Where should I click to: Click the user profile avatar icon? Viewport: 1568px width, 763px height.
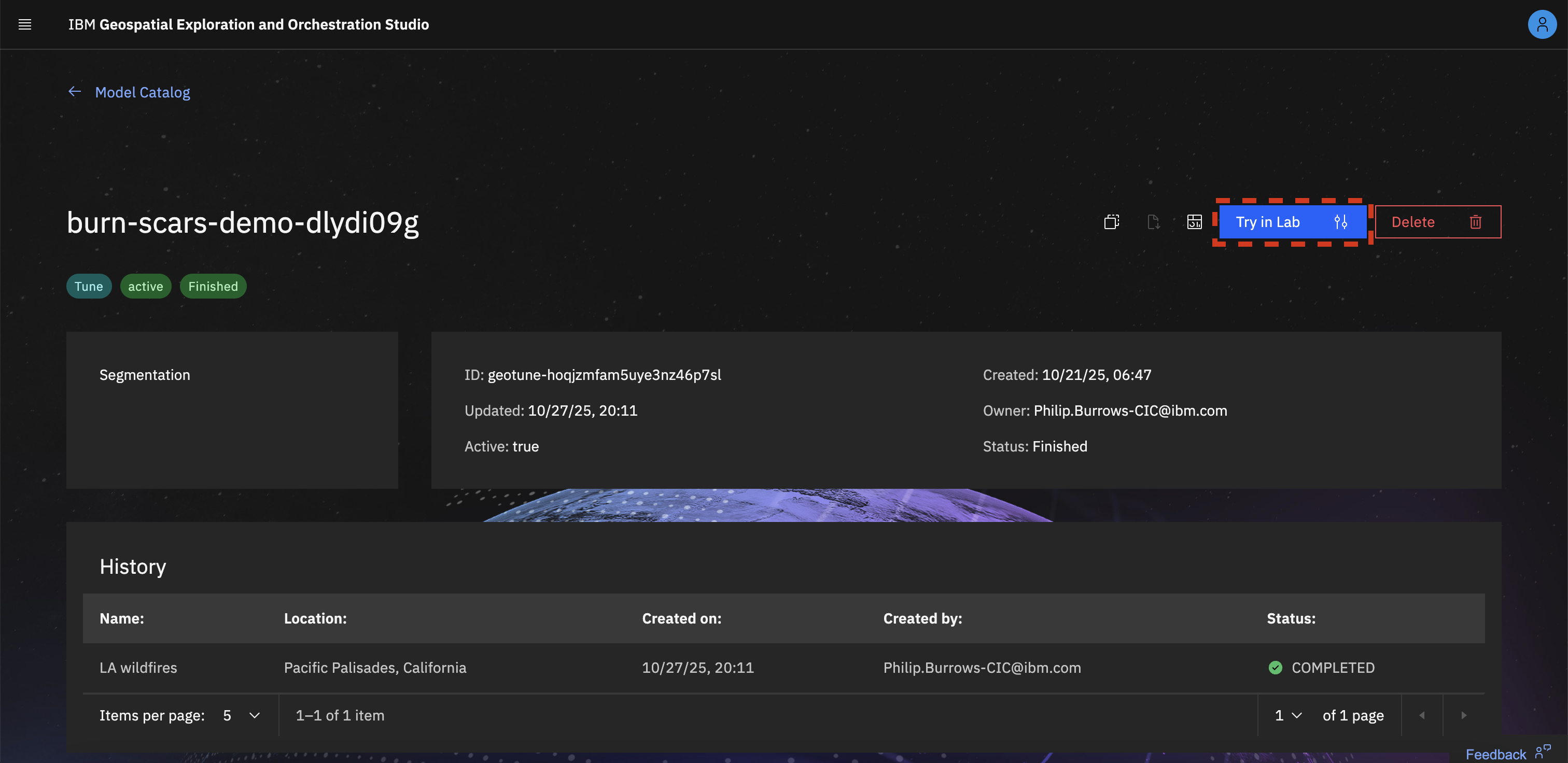coord(1541,24)
